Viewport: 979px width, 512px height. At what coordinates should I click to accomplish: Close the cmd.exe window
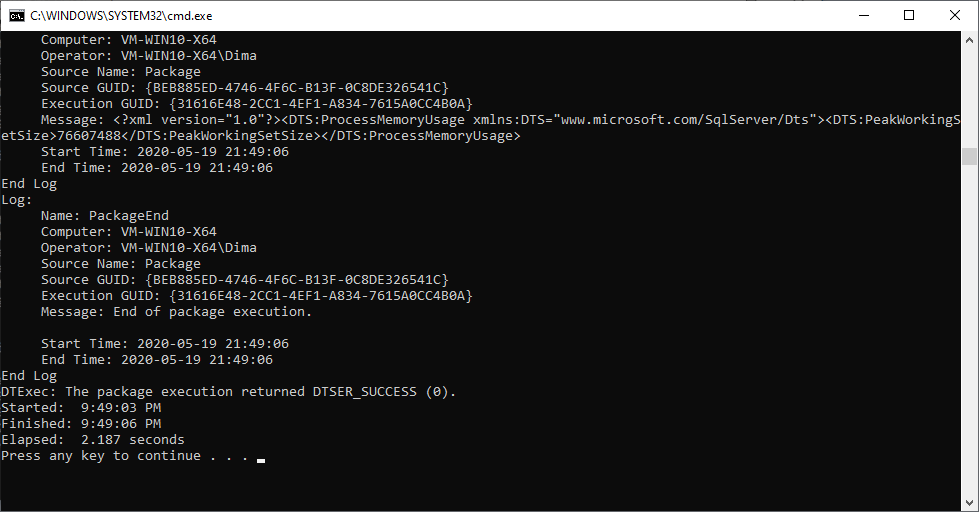pyautogui.click(x=955, y=16)
